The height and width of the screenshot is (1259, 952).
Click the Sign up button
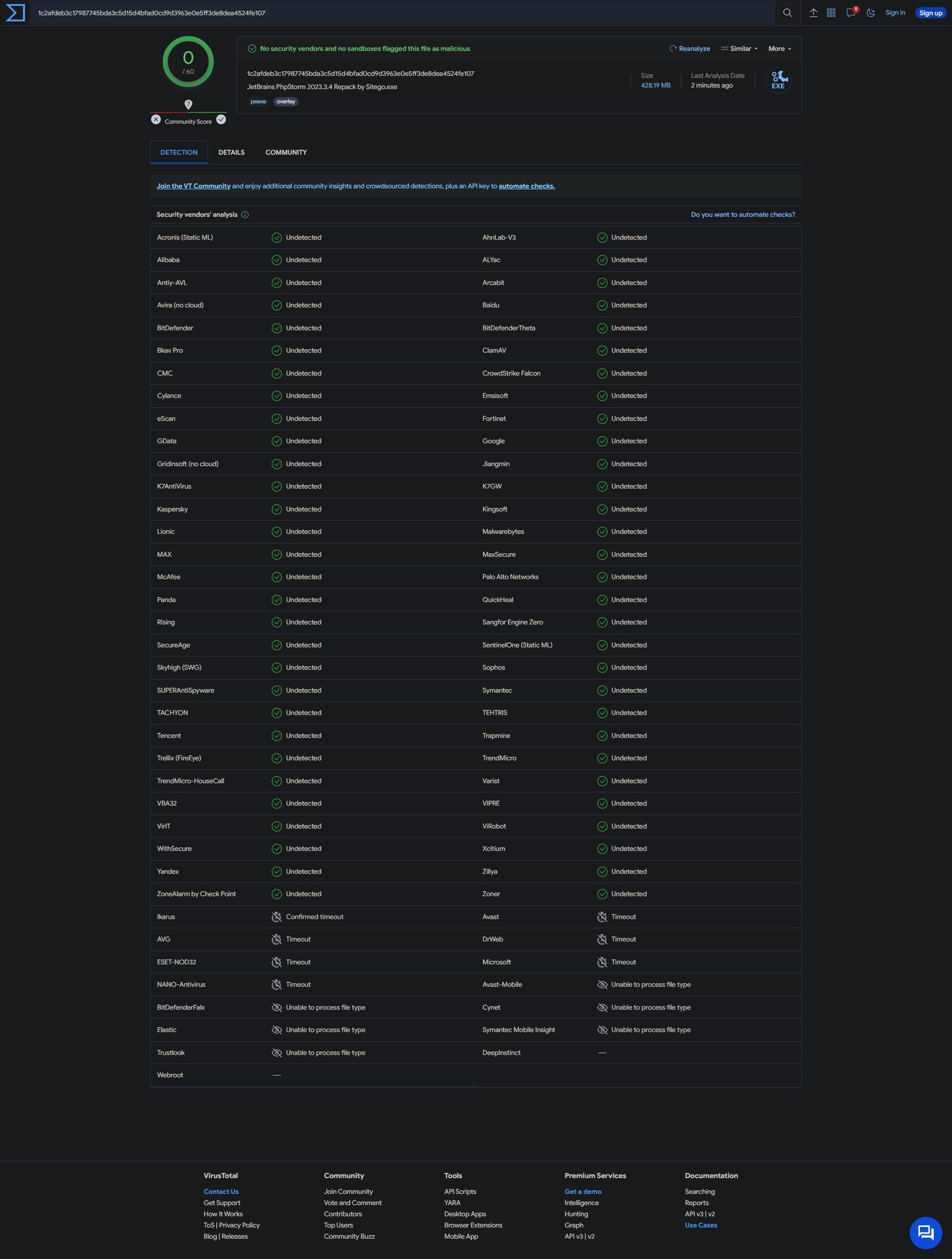(931, 13)
